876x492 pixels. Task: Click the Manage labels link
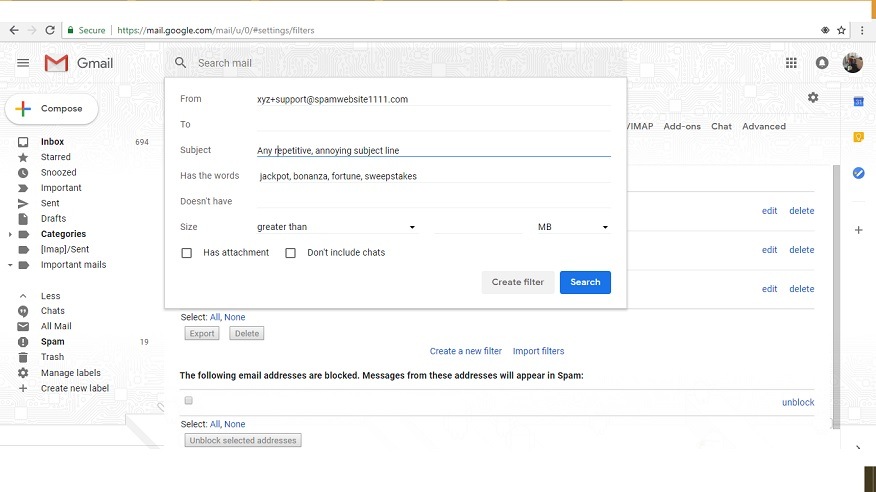coord(70,373)
